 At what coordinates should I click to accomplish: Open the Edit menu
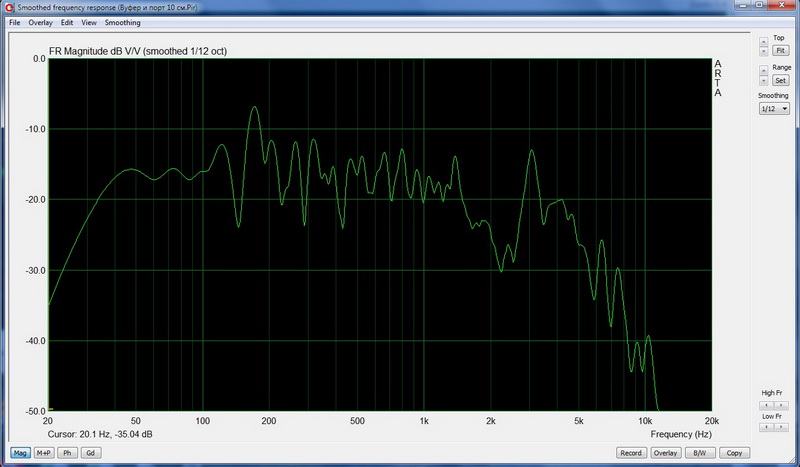click(x=67, y=22)
